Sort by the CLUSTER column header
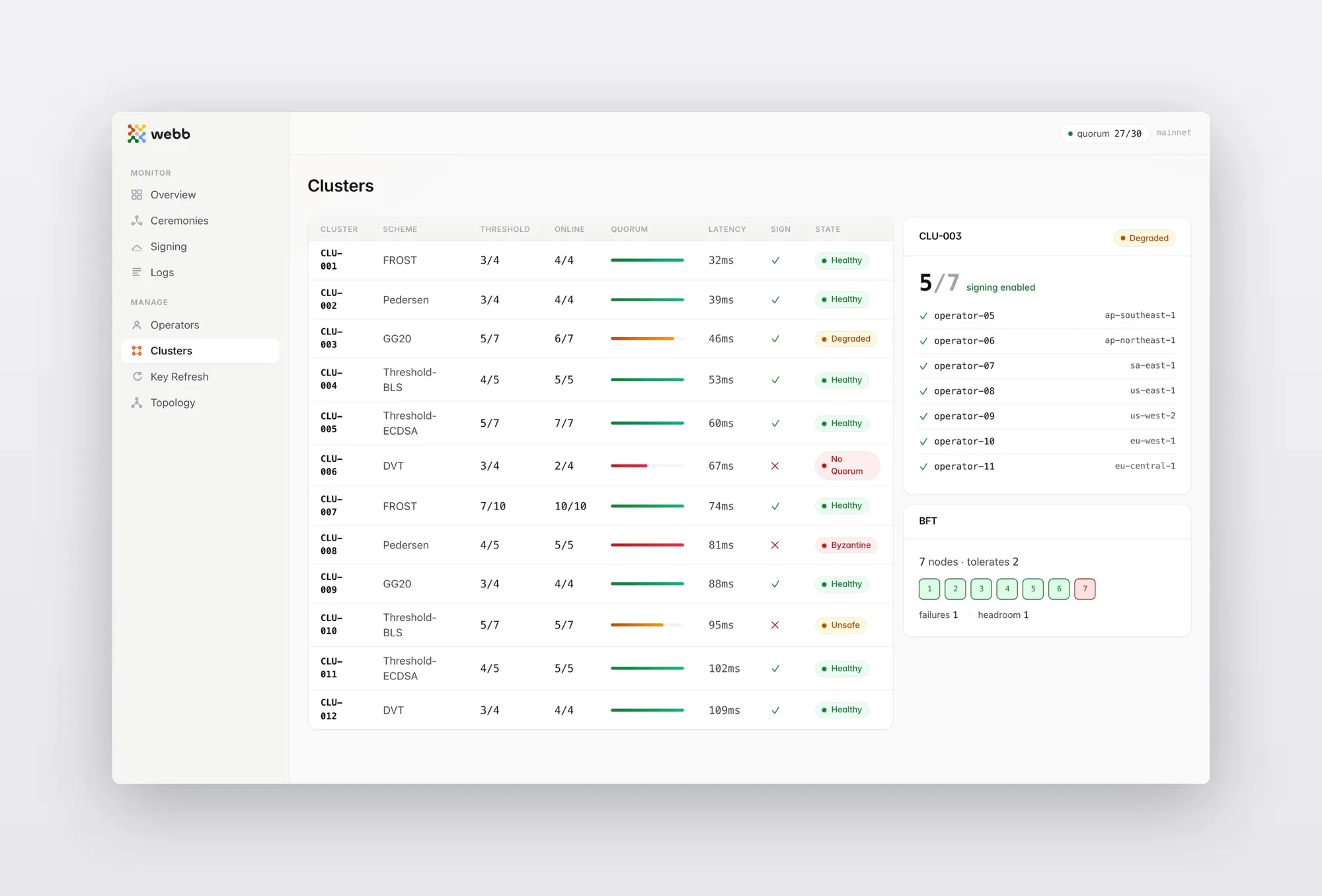Viewport: 1322px width, 896px height. (339, 229)
